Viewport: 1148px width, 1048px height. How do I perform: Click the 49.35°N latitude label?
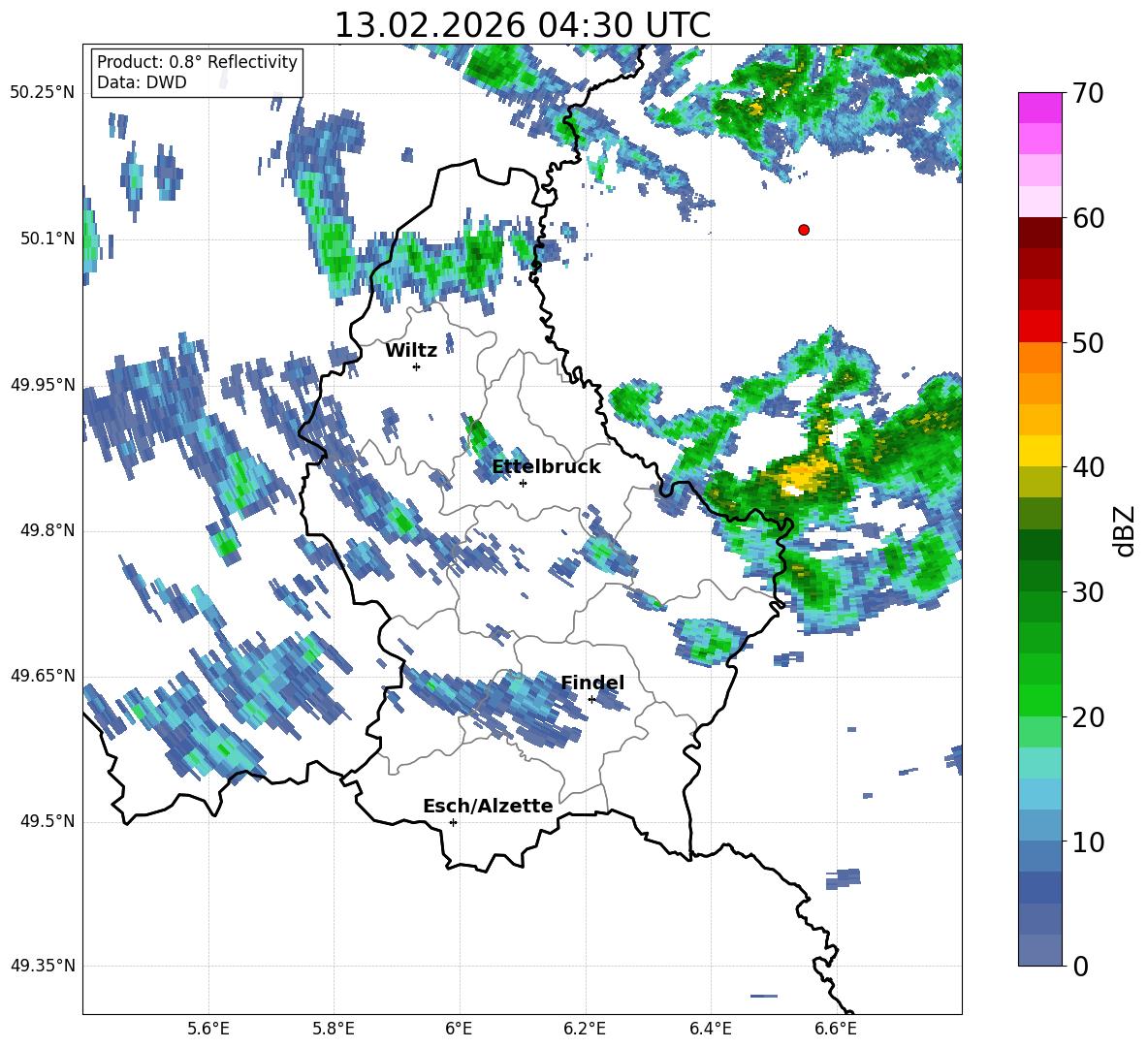pos(43,966)
